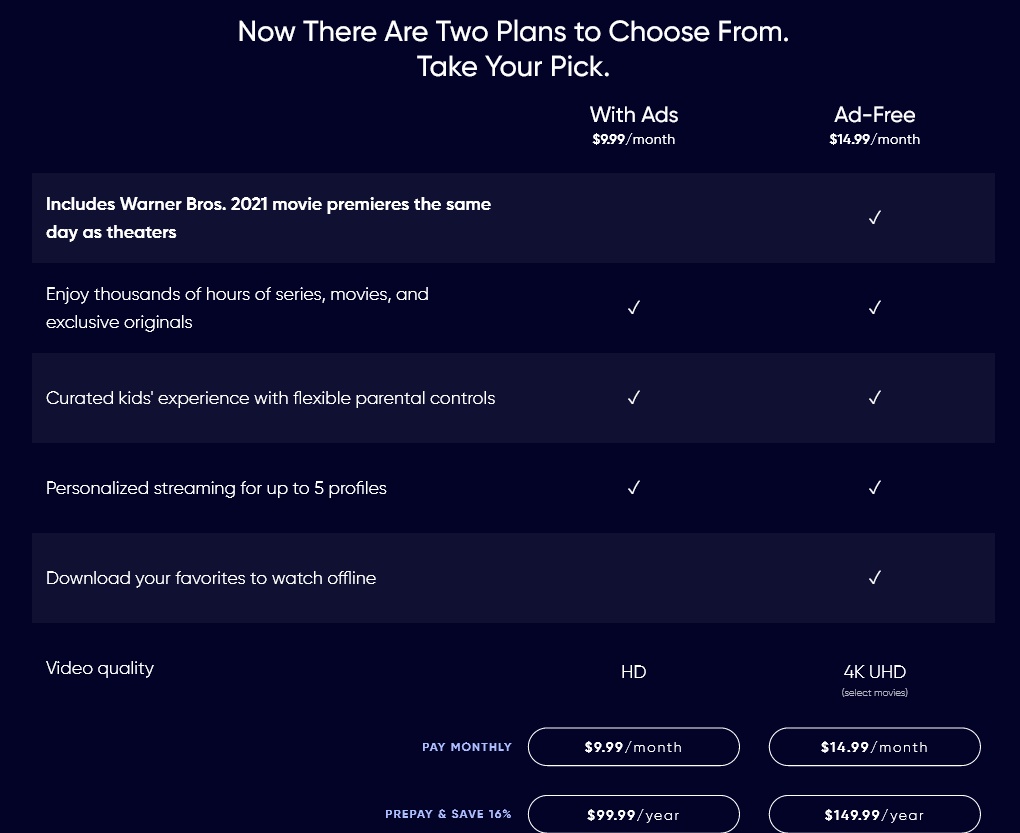This screenshot has width=1020, height=833.
Task: Click the $99.99/year prepay button
Action: click(633, 813)
